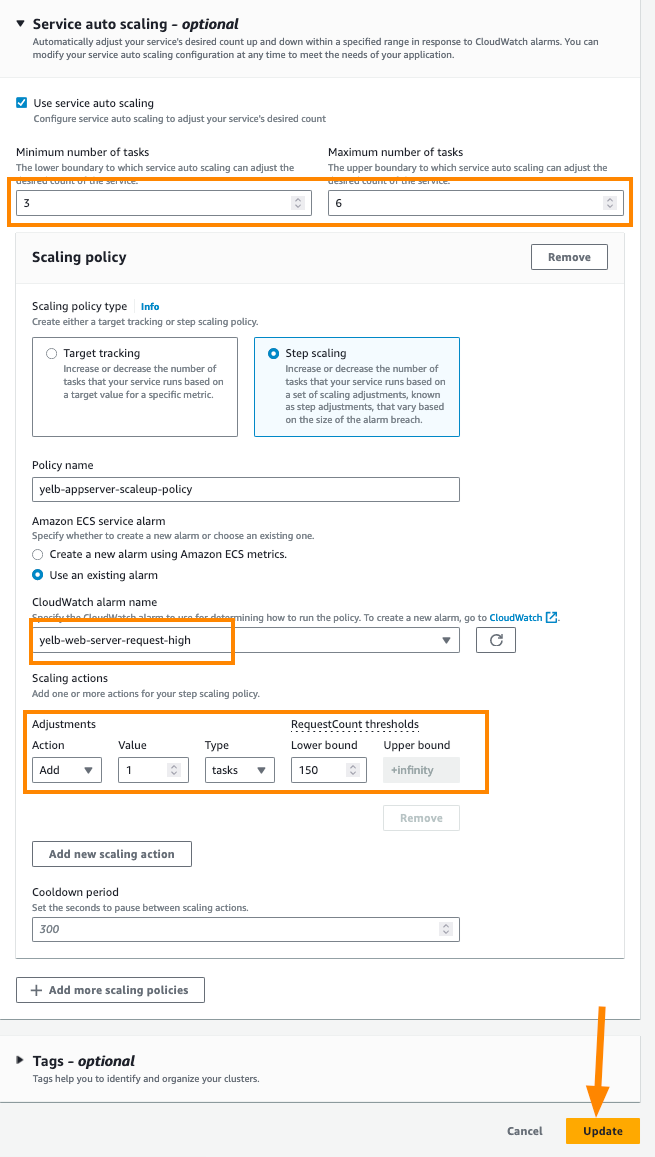Uncheck Use service auto scaling
The height and width of the screenshot is (1157, 655).
pos(22,102)
